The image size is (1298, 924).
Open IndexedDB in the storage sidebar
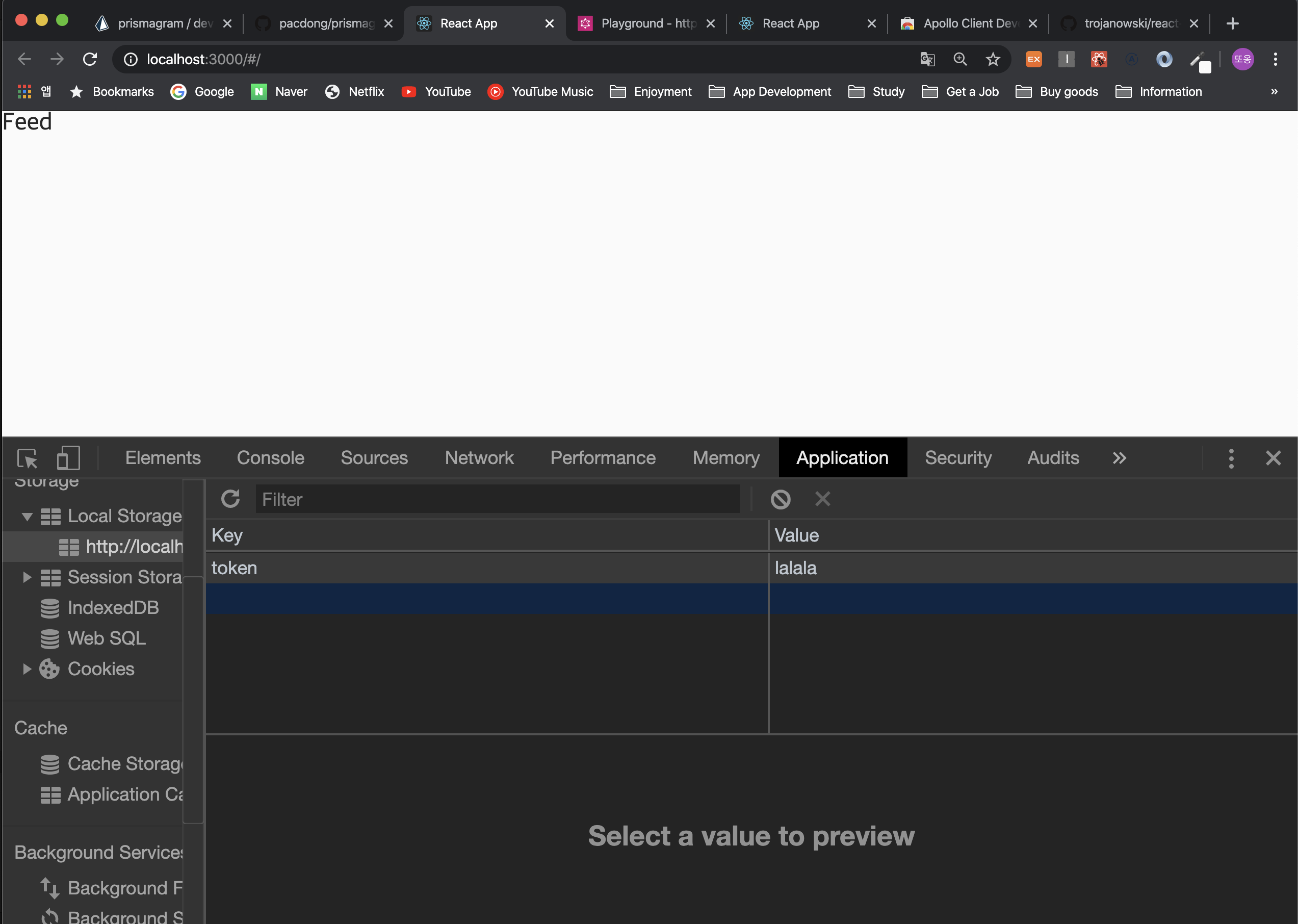(99, 608)
